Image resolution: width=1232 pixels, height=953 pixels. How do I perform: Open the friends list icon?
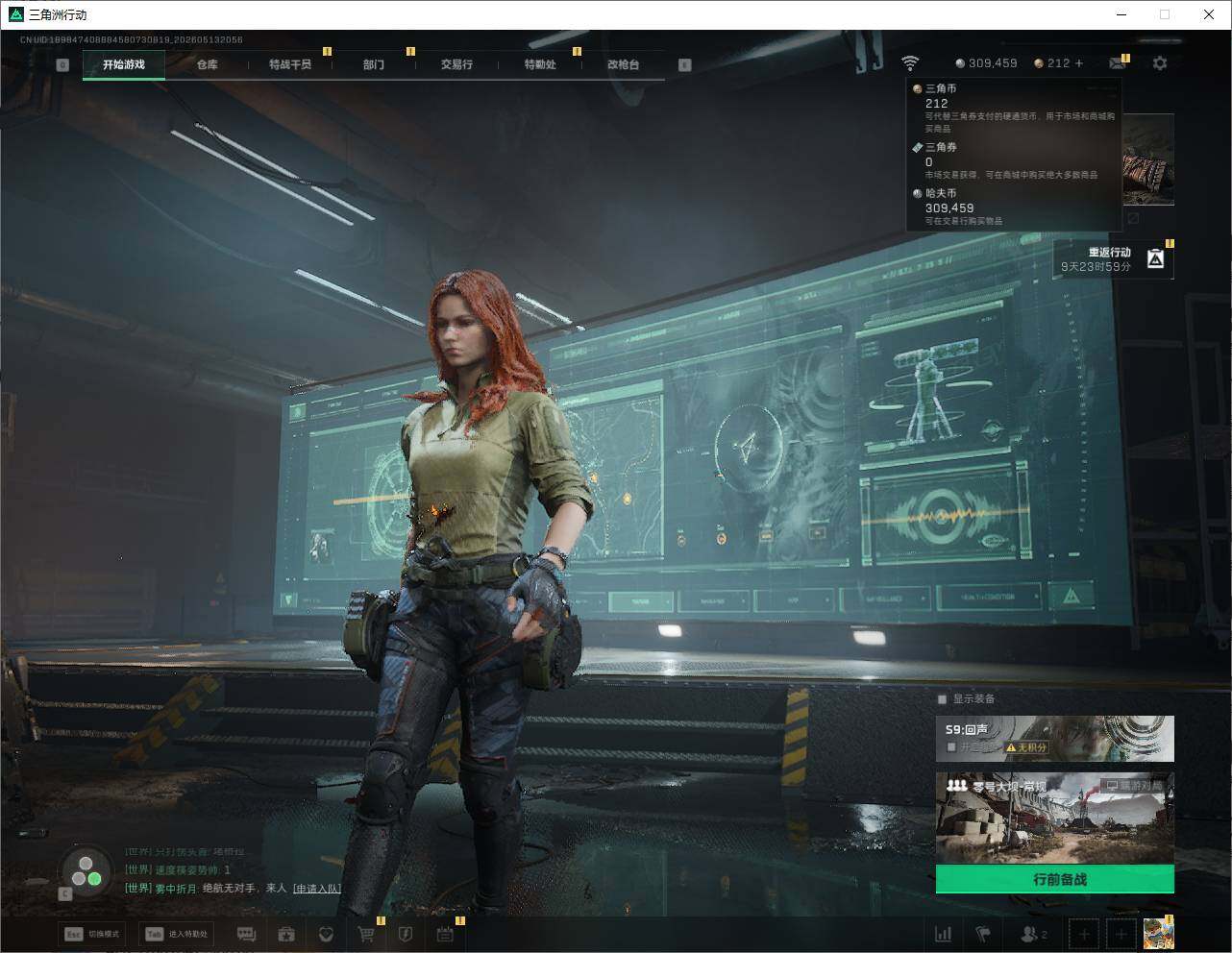coord(1033,934)
